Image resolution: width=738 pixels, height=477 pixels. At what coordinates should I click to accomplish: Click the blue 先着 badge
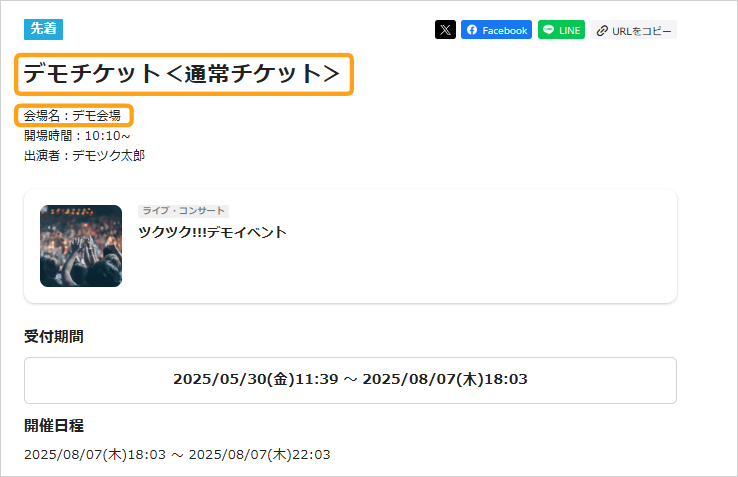(43, 28)
